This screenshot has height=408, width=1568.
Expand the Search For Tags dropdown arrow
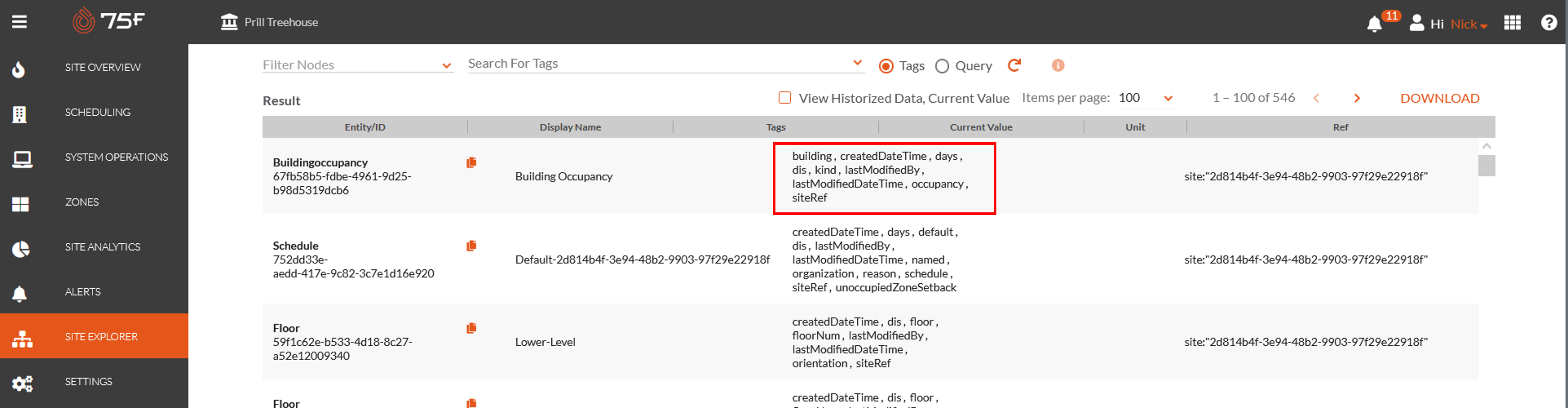click(x=858, y=63)
